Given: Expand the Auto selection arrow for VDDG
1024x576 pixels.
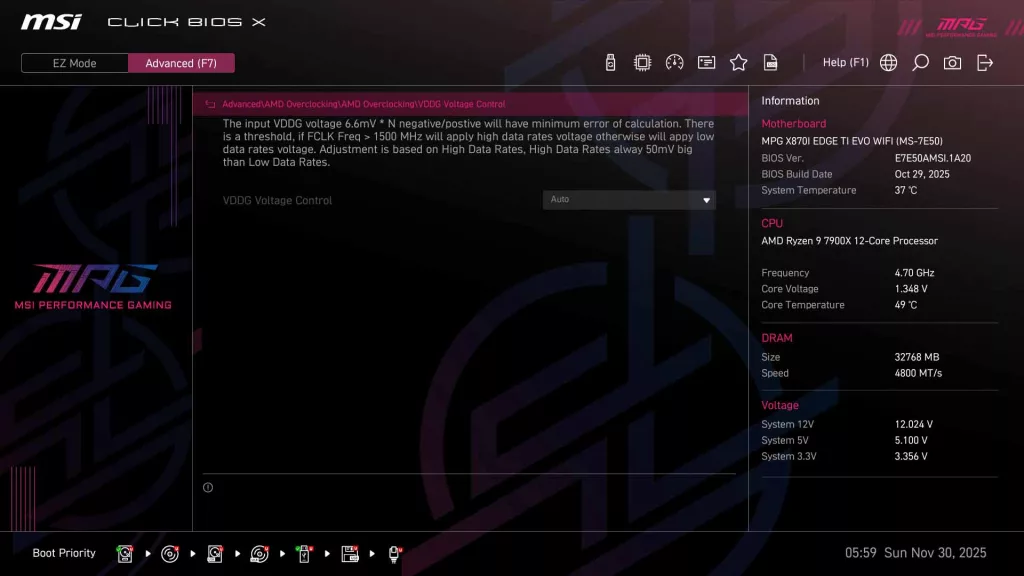Looking at the screenshot, I should [x=706, y=199].
